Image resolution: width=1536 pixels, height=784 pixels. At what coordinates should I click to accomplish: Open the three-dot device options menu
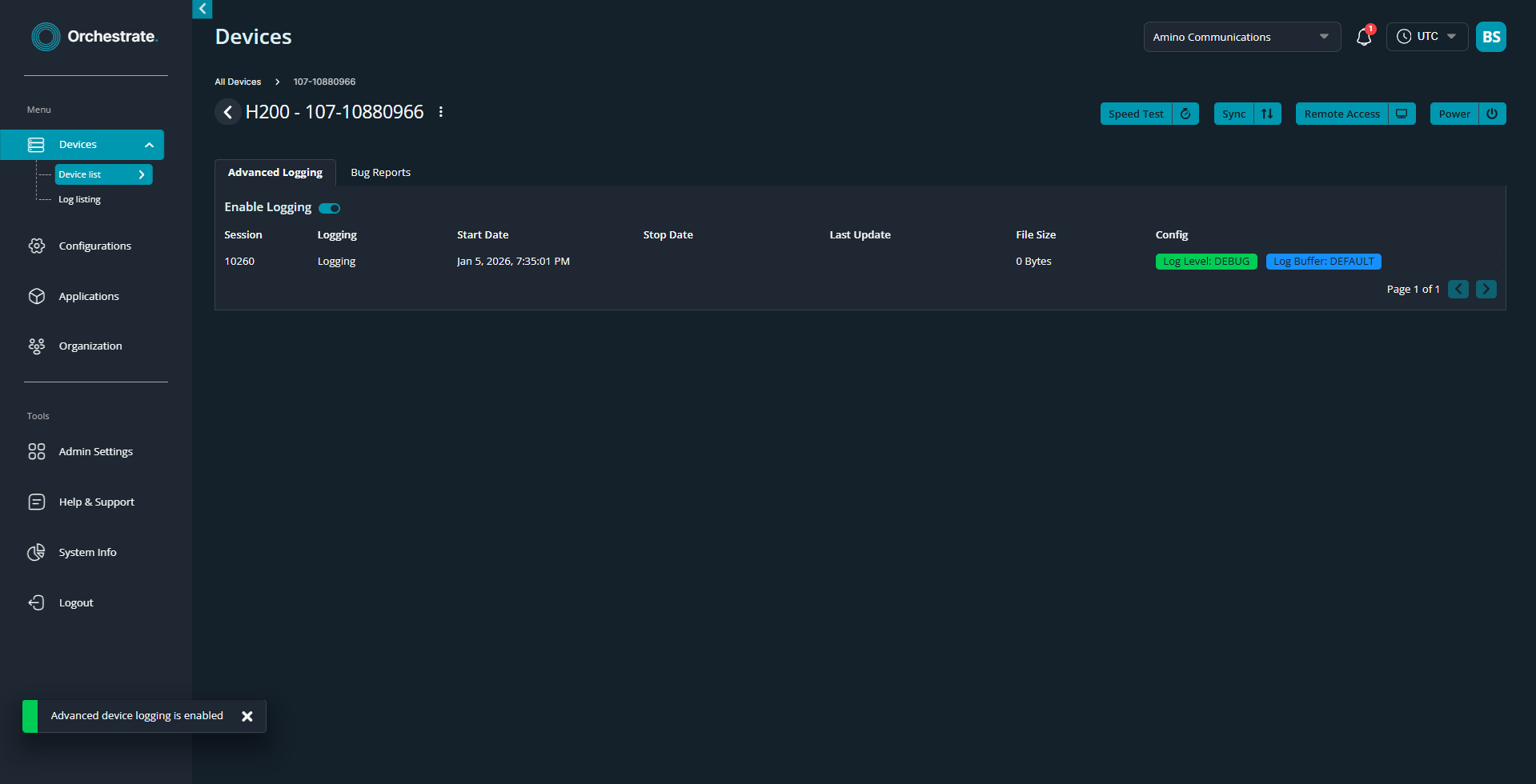[441, 112]
